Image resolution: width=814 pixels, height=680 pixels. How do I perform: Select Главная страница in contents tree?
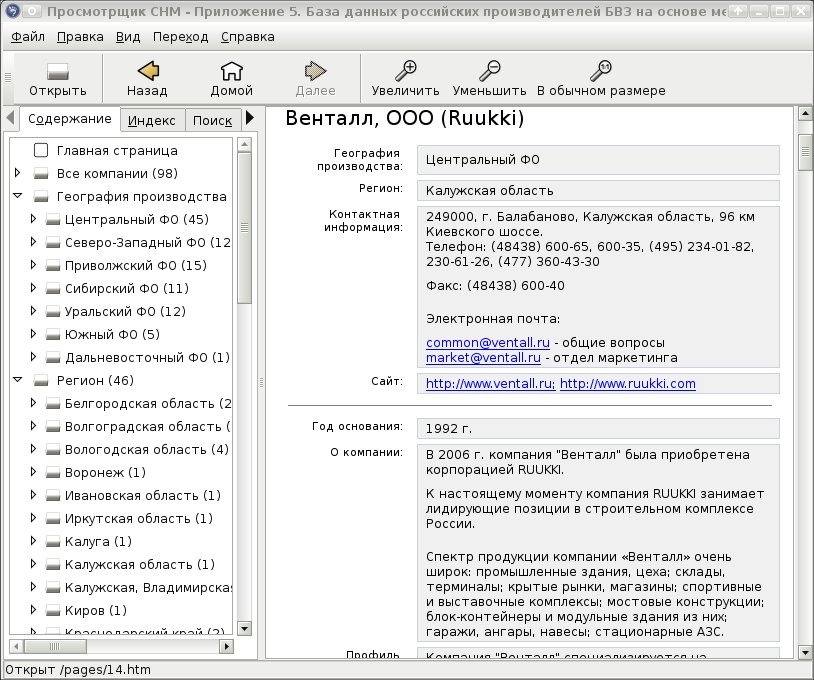click(x=117, y=151)
